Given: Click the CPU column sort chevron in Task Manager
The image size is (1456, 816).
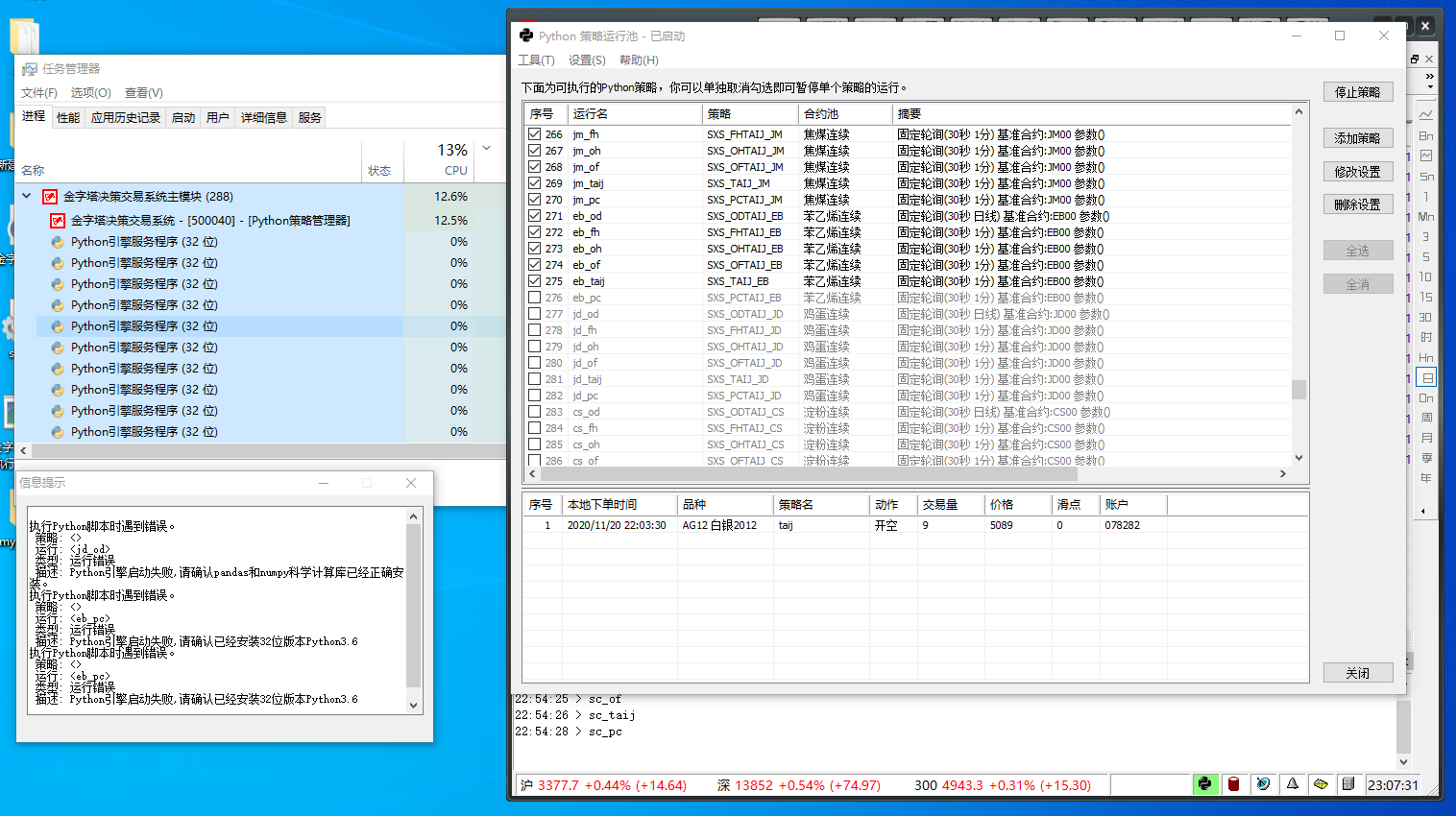Looking at the screenshot, I should [x=487, y=148].
